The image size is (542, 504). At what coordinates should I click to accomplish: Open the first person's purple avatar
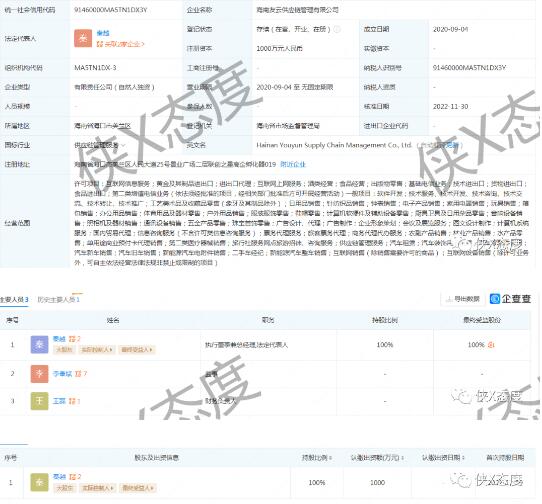click(x=39, y=345)
